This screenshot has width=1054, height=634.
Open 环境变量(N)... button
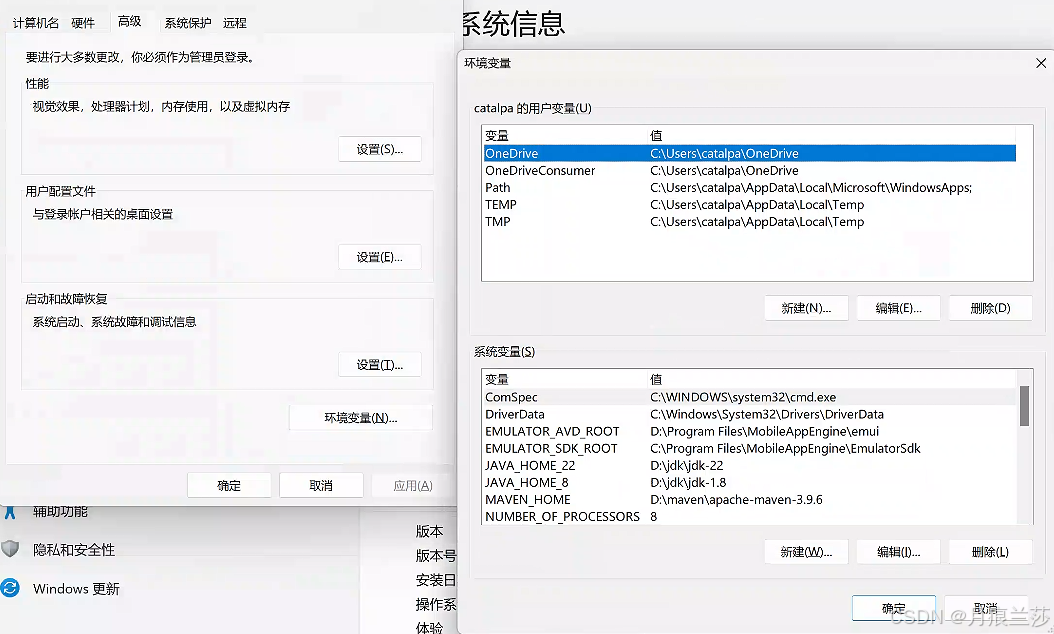tap(361, 418)
